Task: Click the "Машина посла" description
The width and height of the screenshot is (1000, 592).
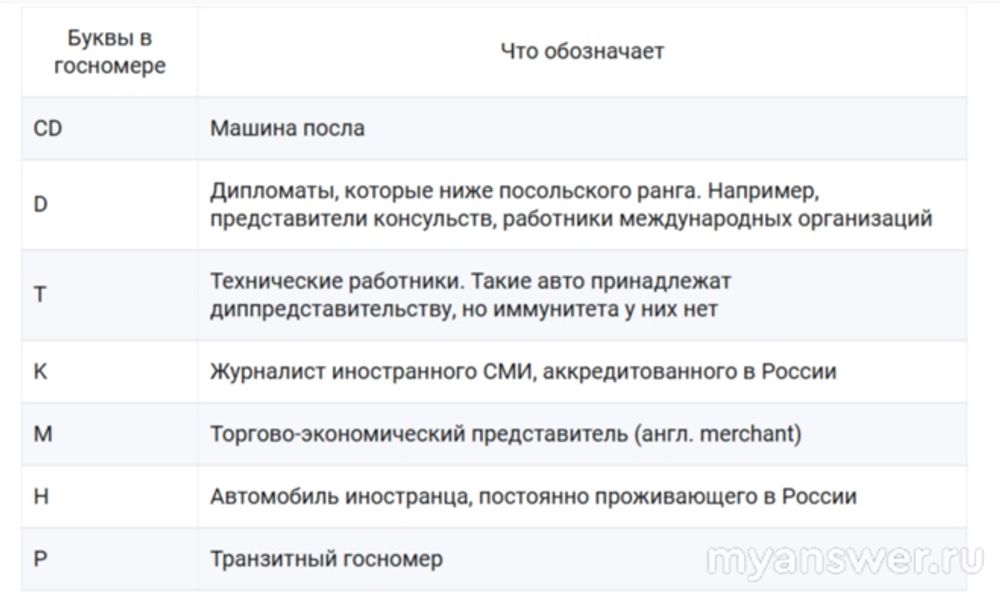Action: pos(287,128)
